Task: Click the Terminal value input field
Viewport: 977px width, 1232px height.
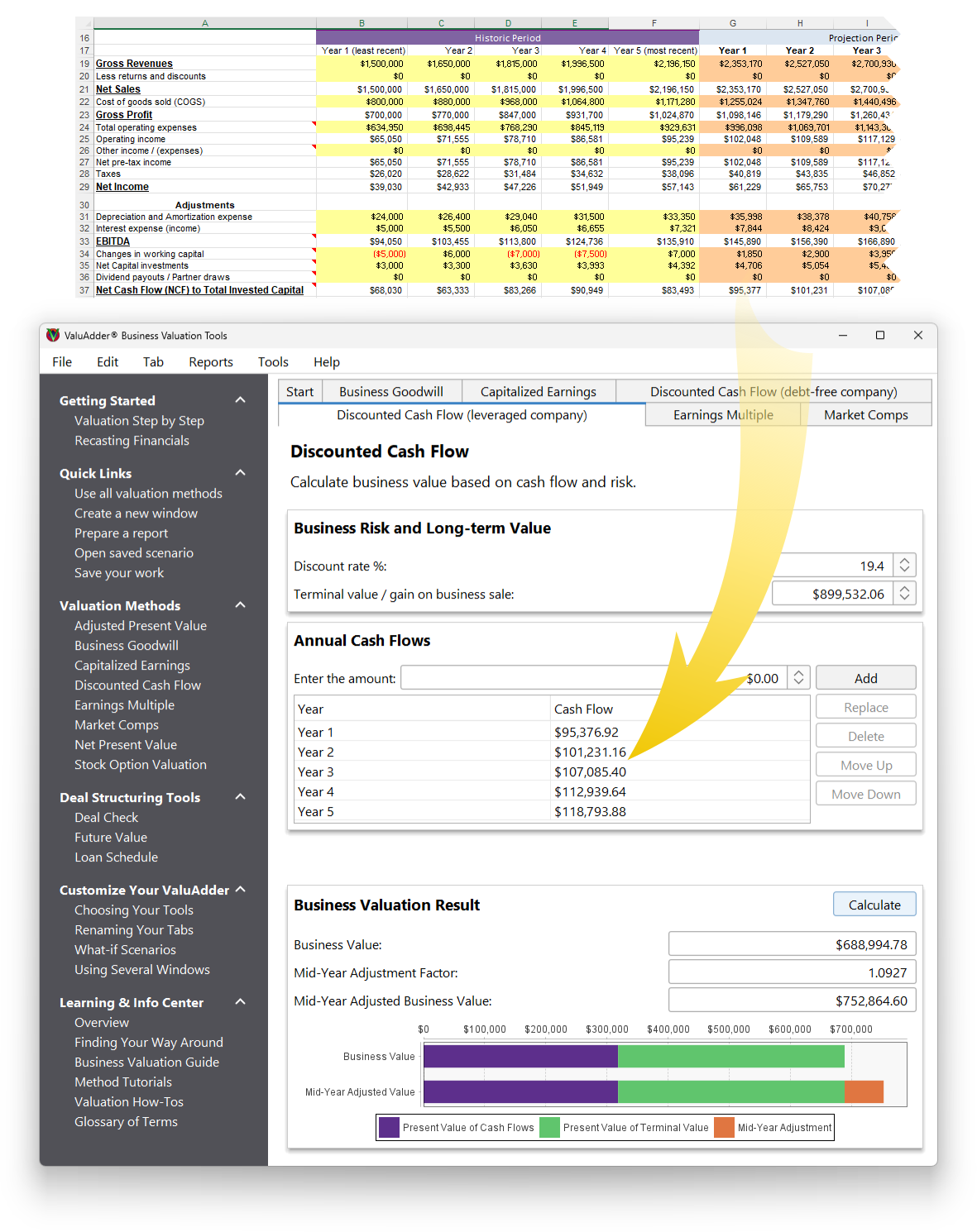Action: pos(832,594)
